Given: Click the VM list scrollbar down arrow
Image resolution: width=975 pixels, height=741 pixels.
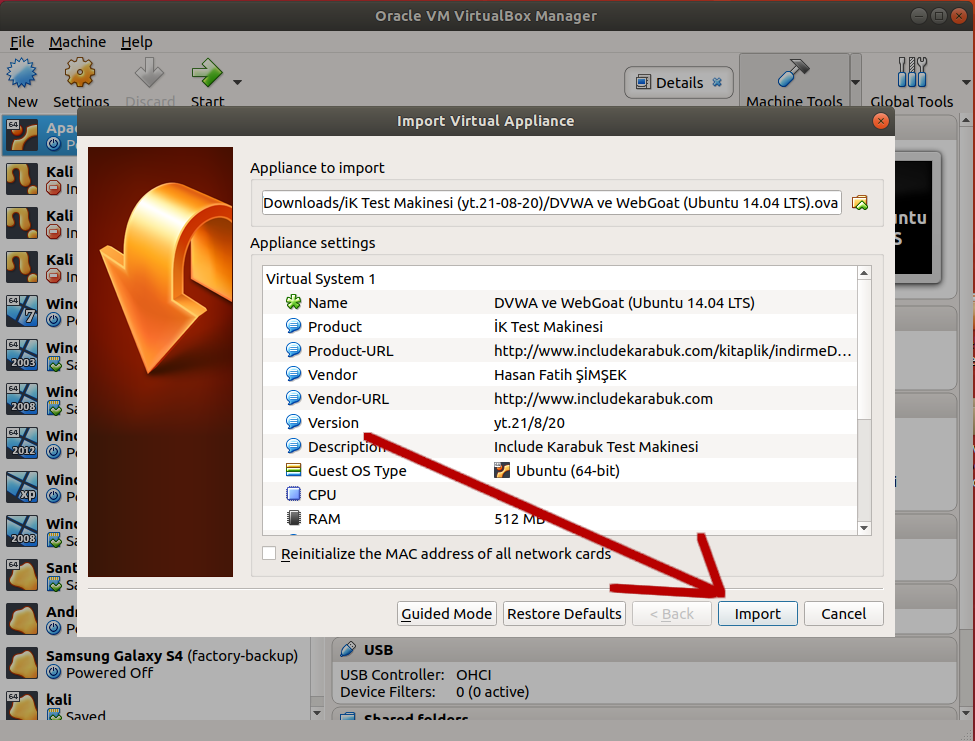Looking at the screenshot, I should pyautogui.click(x=317, y=713).
